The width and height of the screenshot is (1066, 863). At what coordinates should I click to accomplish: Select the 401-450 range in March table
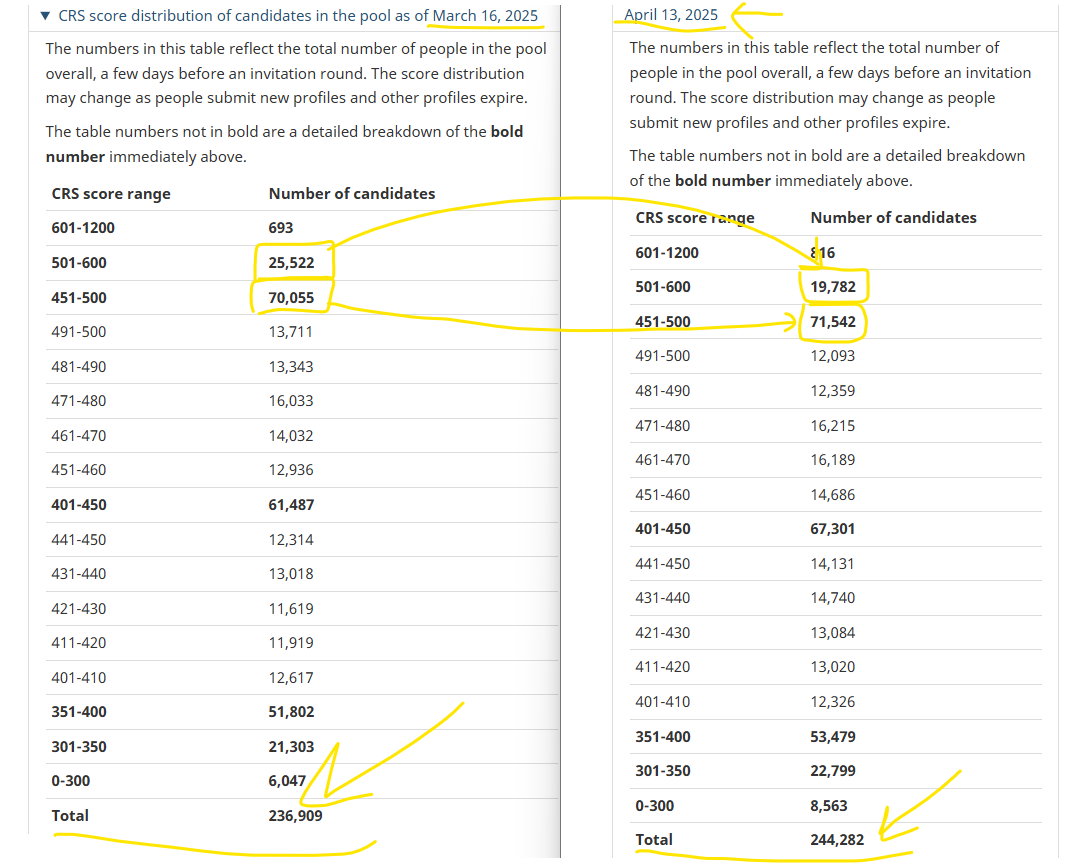79,505
